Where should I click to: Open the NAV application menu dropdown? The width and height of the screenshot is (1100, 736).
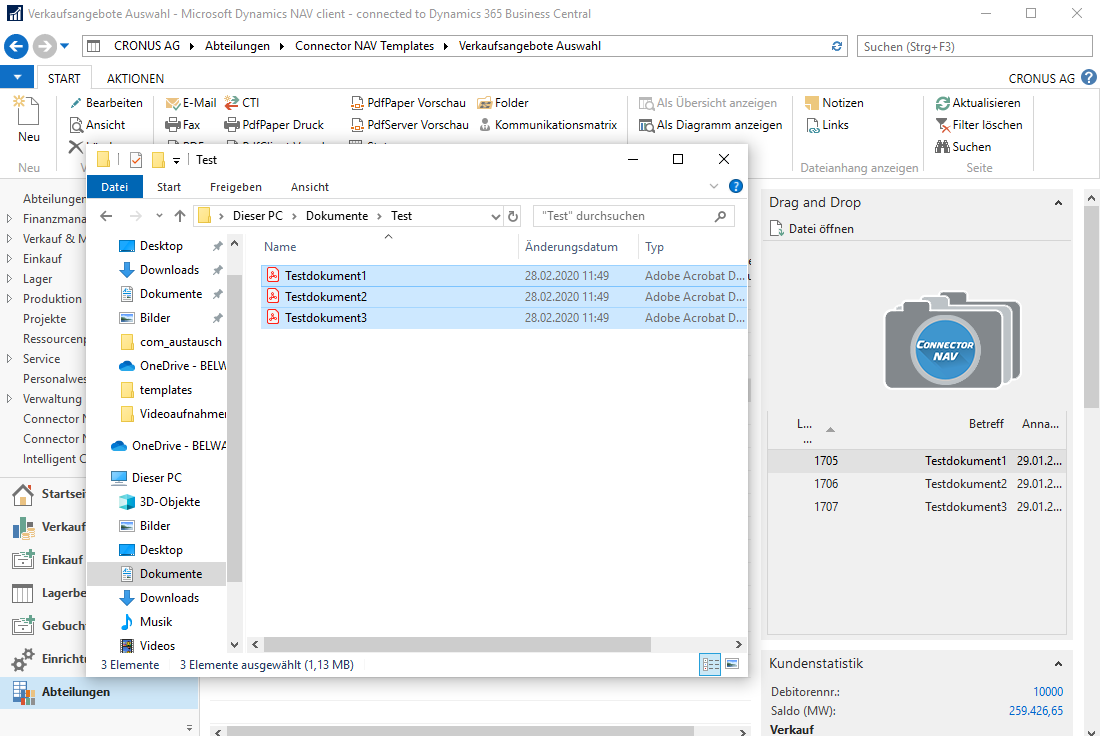point(18,77)
